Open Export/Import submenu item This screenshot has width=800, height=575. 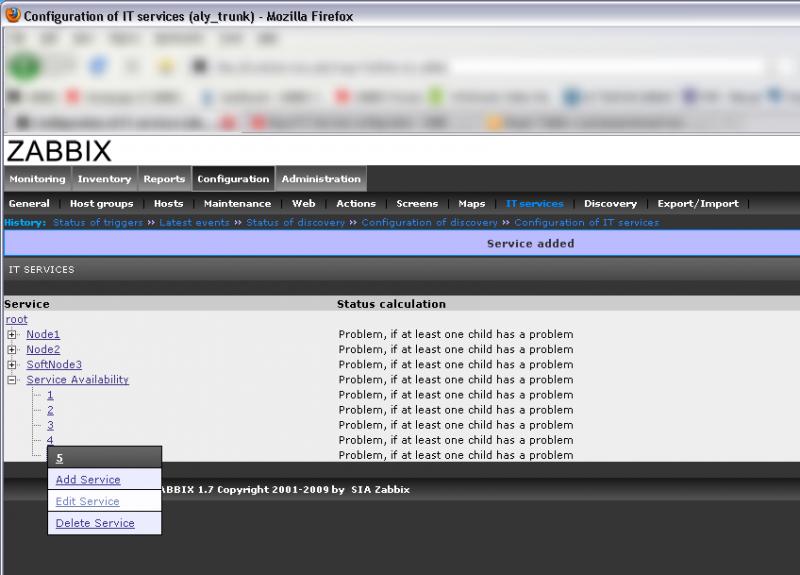pos(698,204)
